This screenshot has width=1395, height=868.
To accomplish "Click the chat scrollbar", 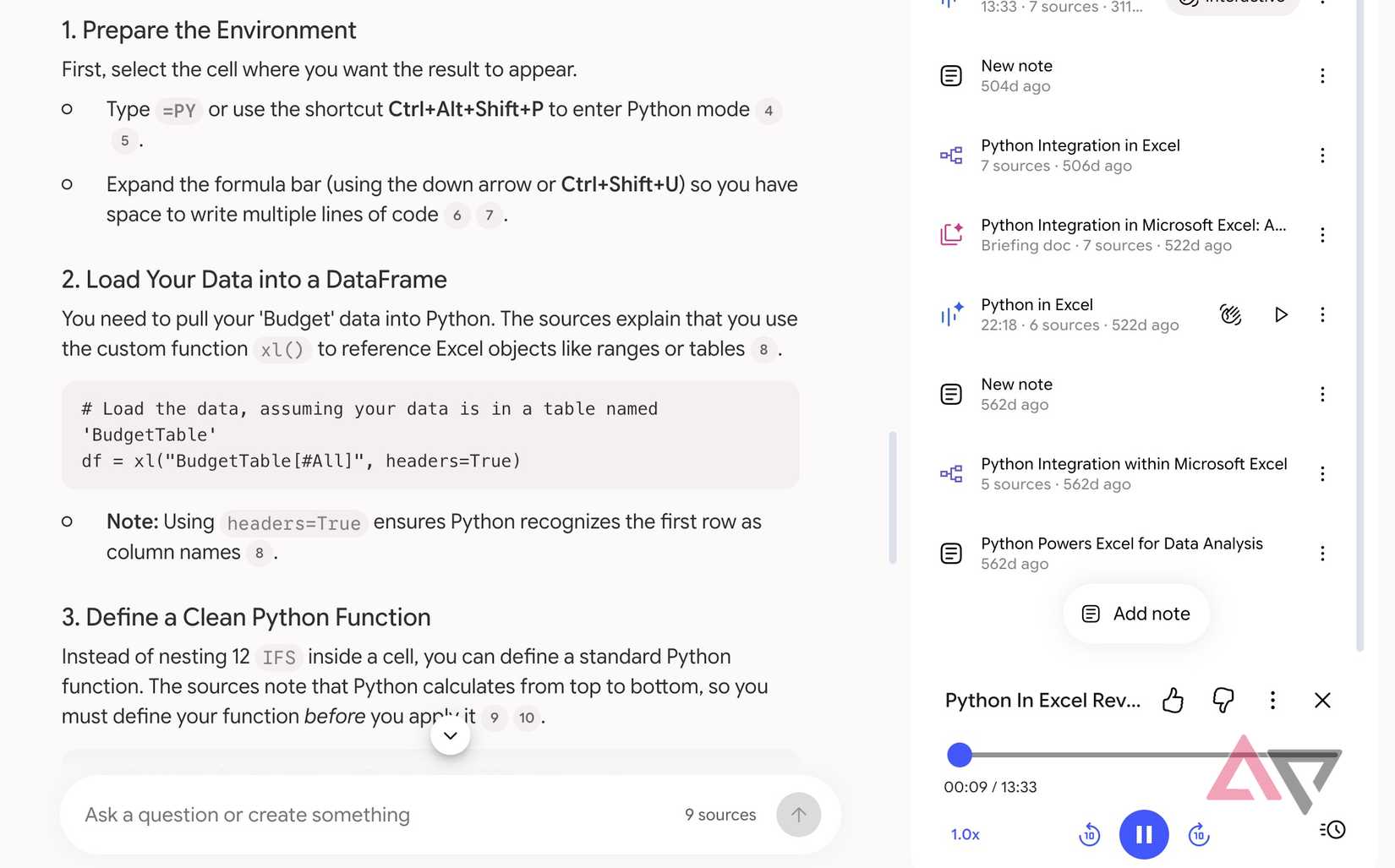I will 893,497.
